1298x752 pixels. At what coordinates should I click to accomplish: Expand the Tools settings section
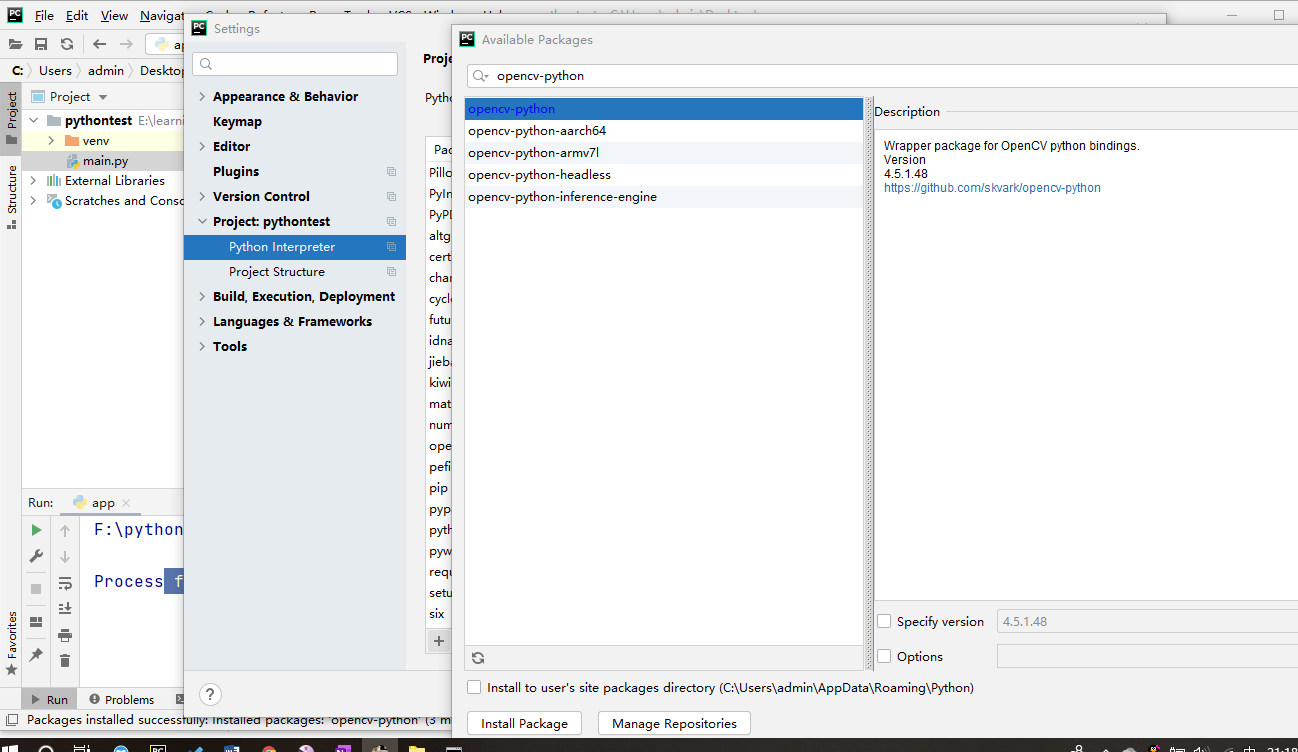[x=202, y=346]
